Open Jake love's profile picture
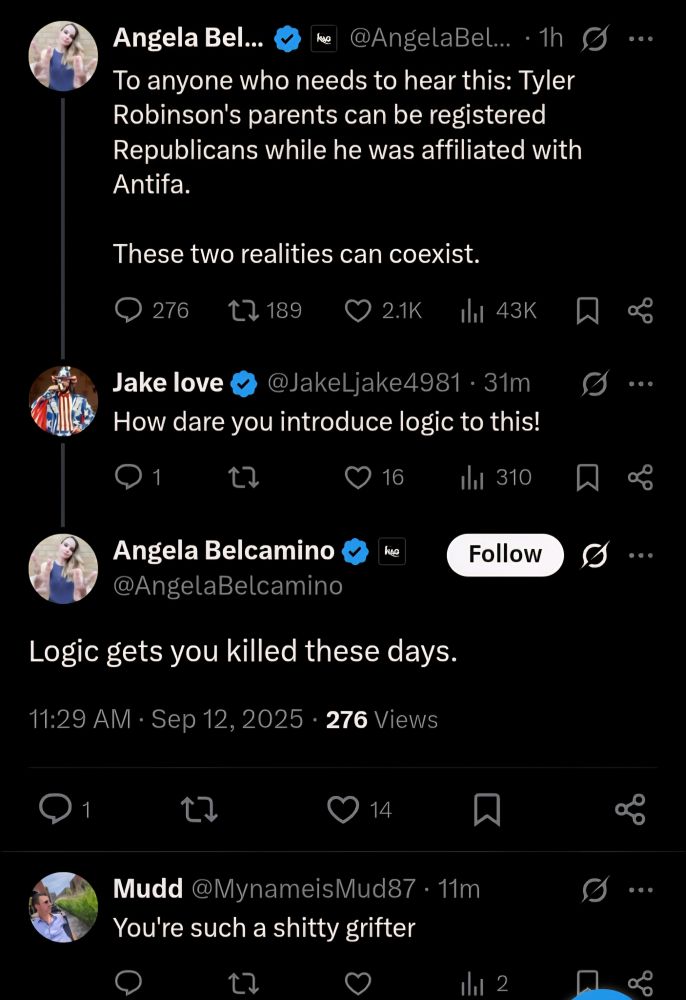Viewport: 686px width, 1000px height. pyautogui.click(x=64, y=401)
